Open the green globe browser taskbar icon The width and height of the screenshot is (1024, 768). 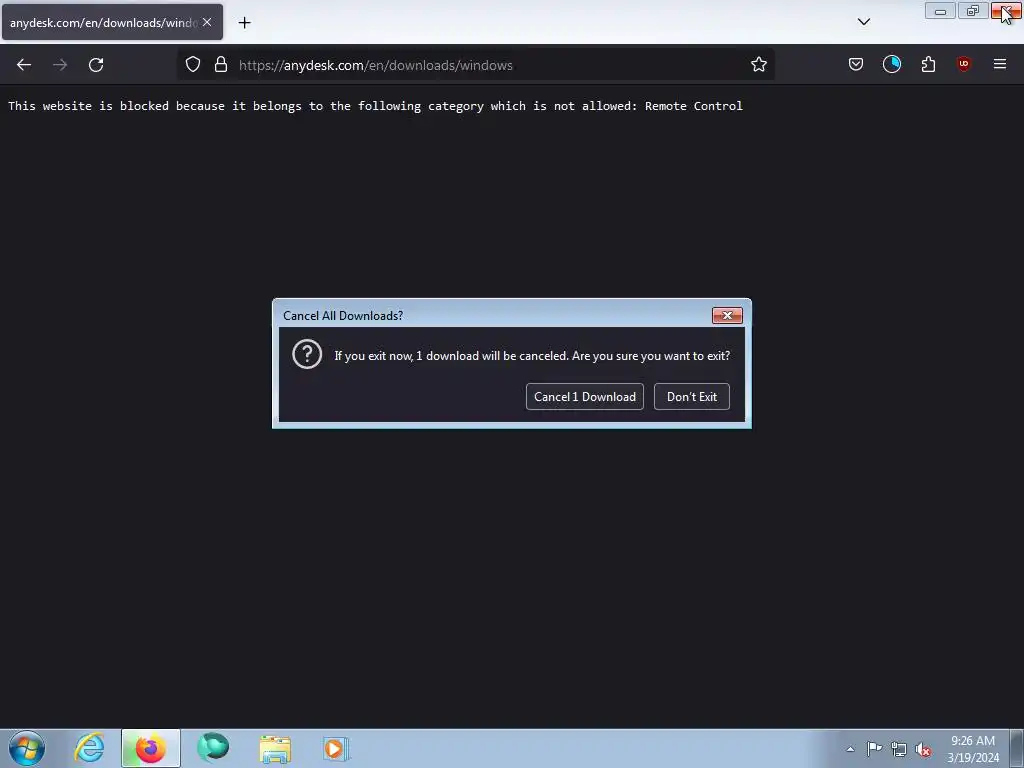pos(213,748)
